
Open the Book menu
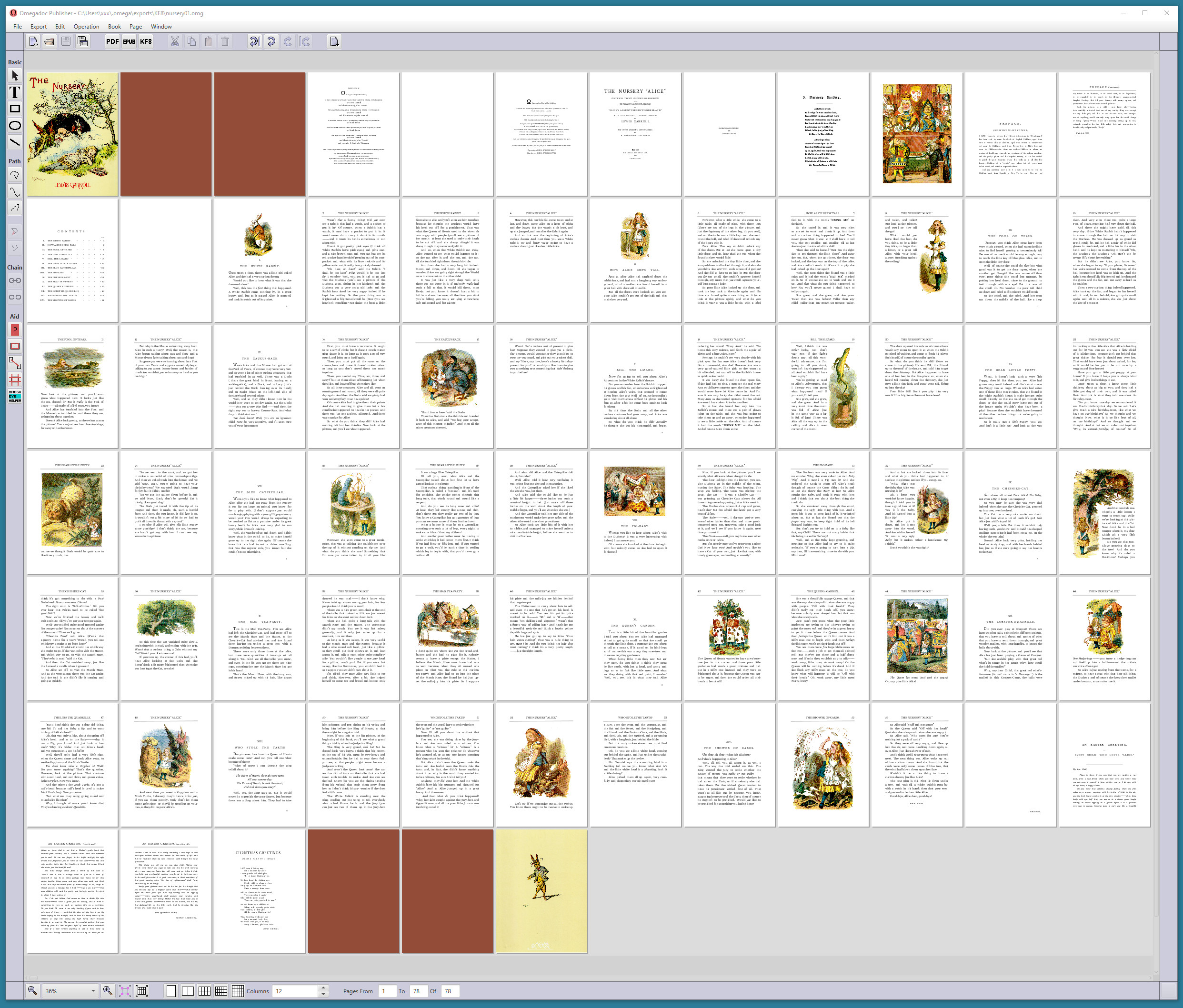[114, 26]
